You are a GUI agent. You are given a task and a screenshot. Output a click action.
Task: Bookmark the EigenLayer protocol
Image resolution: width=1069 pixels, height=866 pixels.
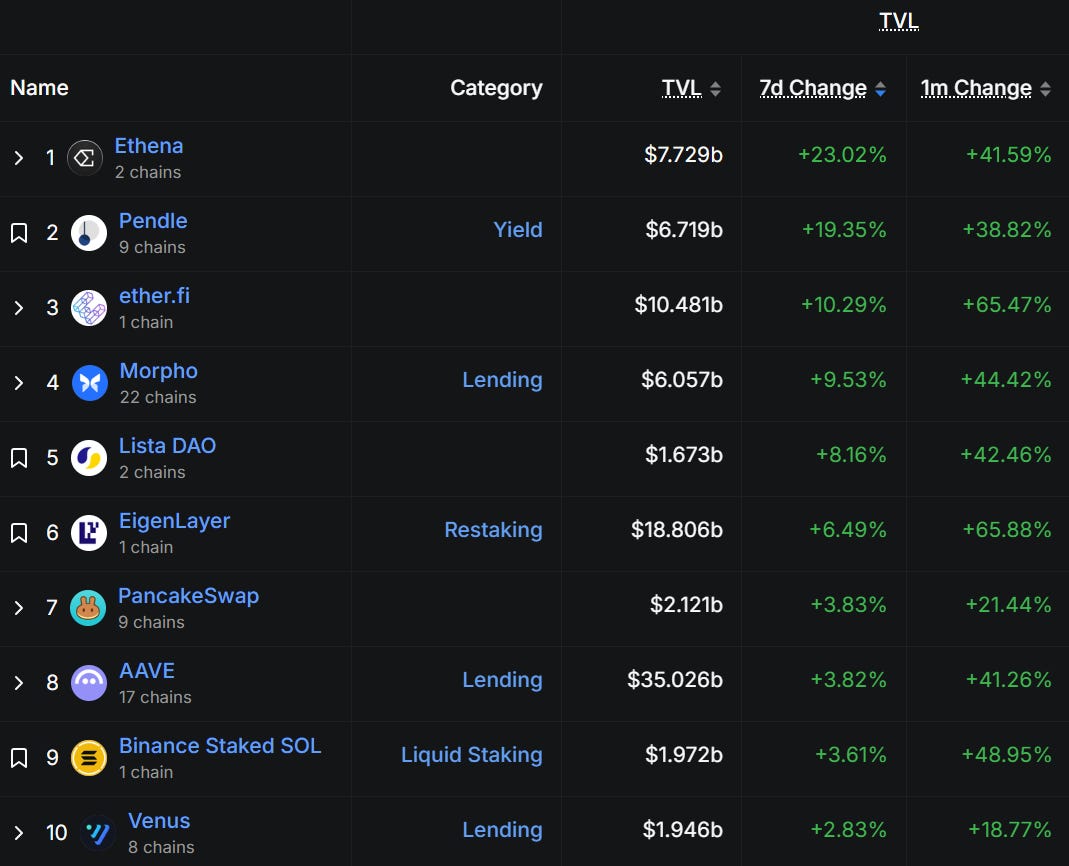point(19,533)
